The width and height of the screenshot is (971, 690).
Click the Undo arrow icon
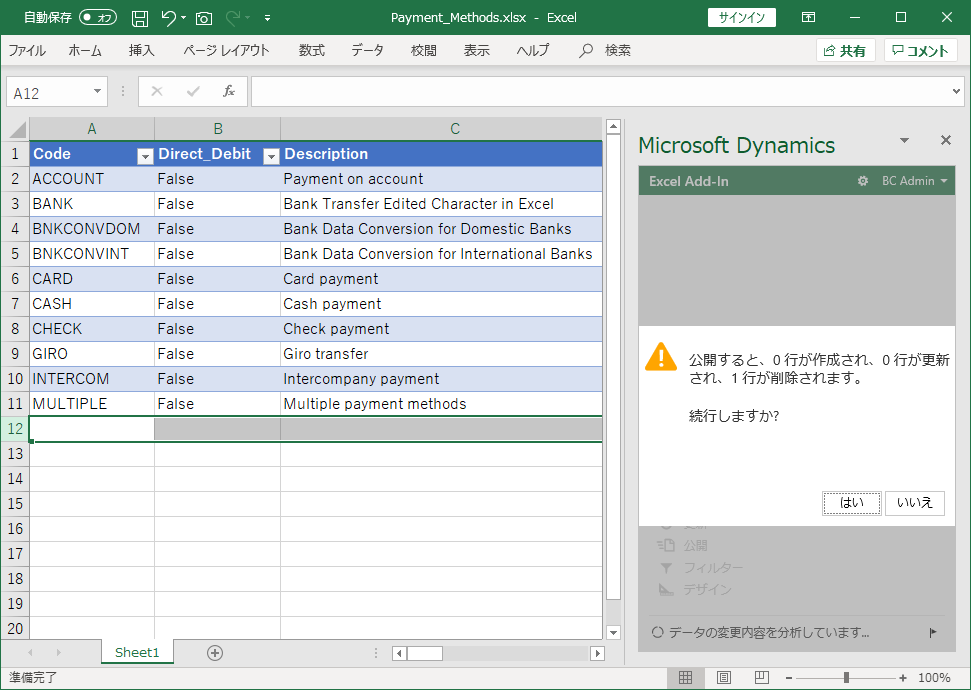click(168, 18)
